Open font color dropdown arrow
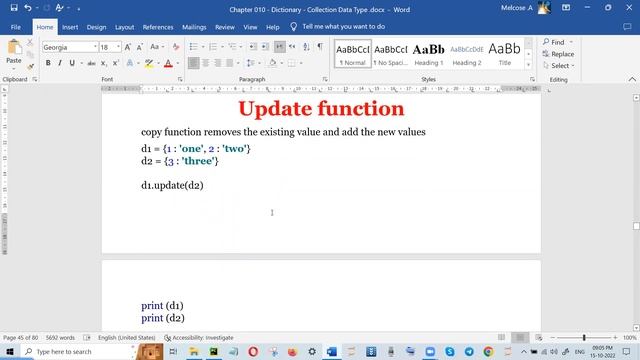This screenshot has width=640, height=360. coord(178,63)
